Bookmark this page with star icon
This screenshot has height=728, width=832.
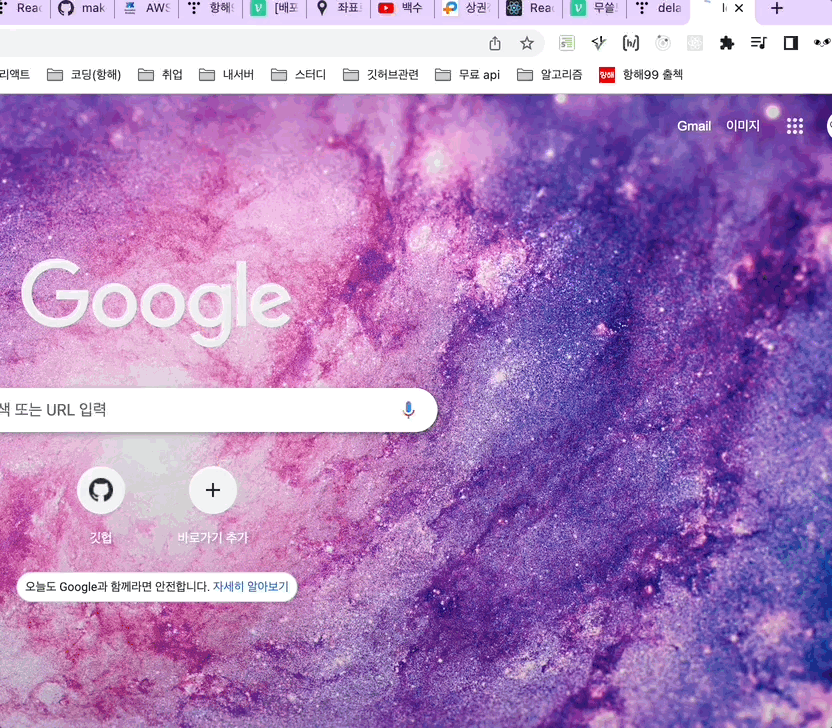pos(526,43)
